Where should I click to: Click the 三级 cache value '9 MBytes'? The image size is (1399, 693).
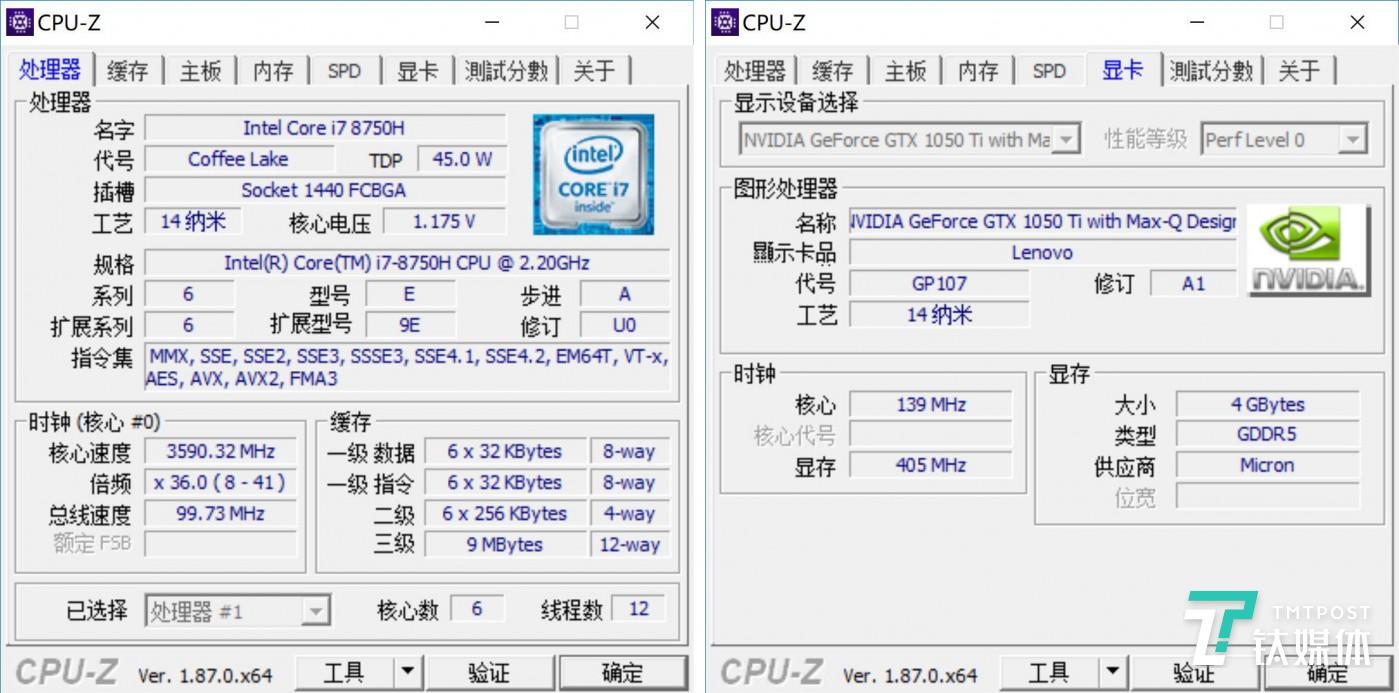point(505,545)
